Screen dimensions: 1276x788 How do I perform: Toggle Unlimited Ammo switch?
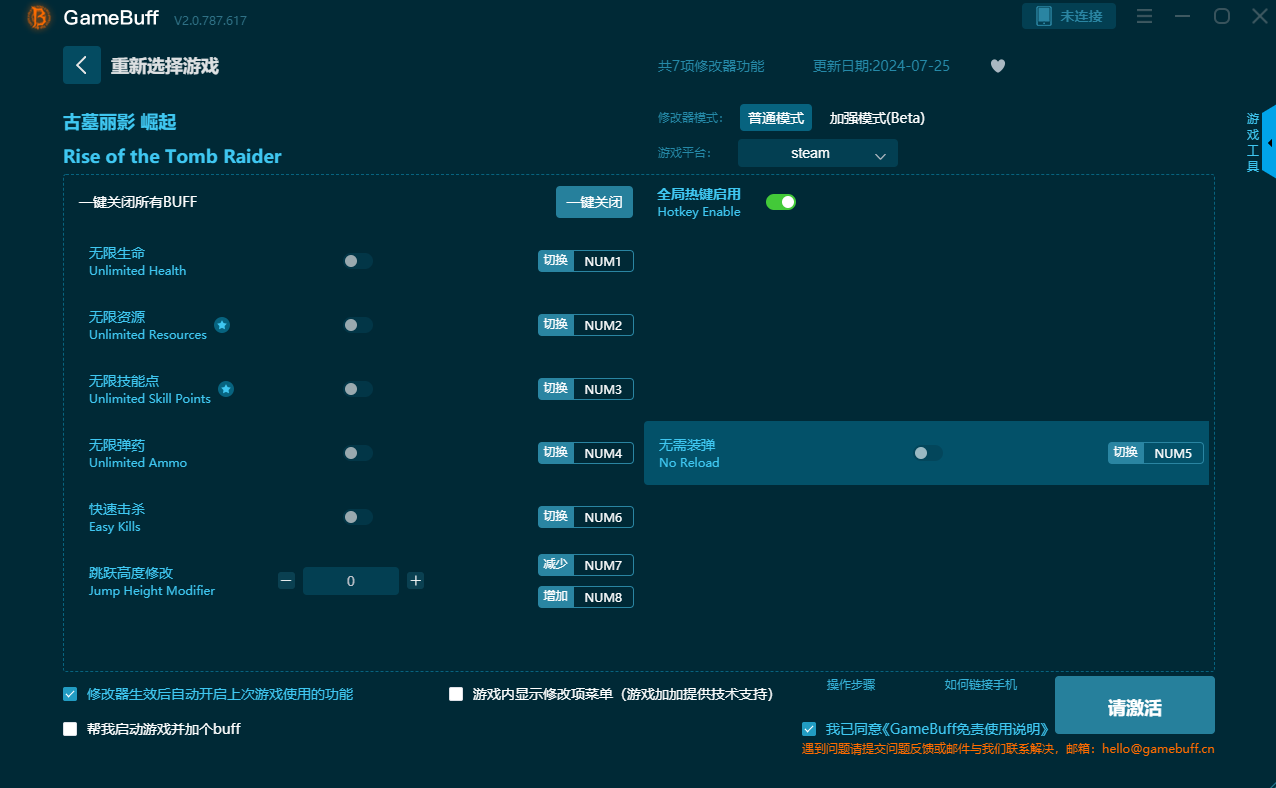[x=358, y=453]
